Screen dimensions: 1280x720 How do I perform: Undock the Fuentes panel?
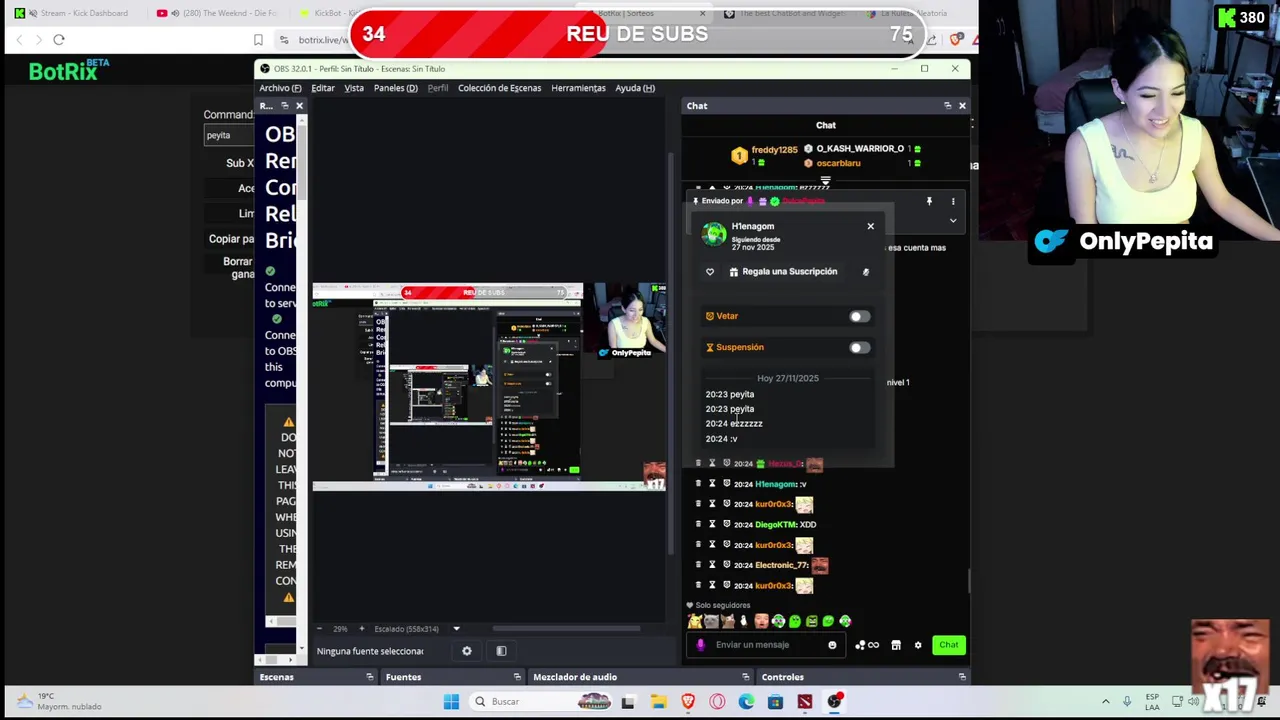pos(516,677)
